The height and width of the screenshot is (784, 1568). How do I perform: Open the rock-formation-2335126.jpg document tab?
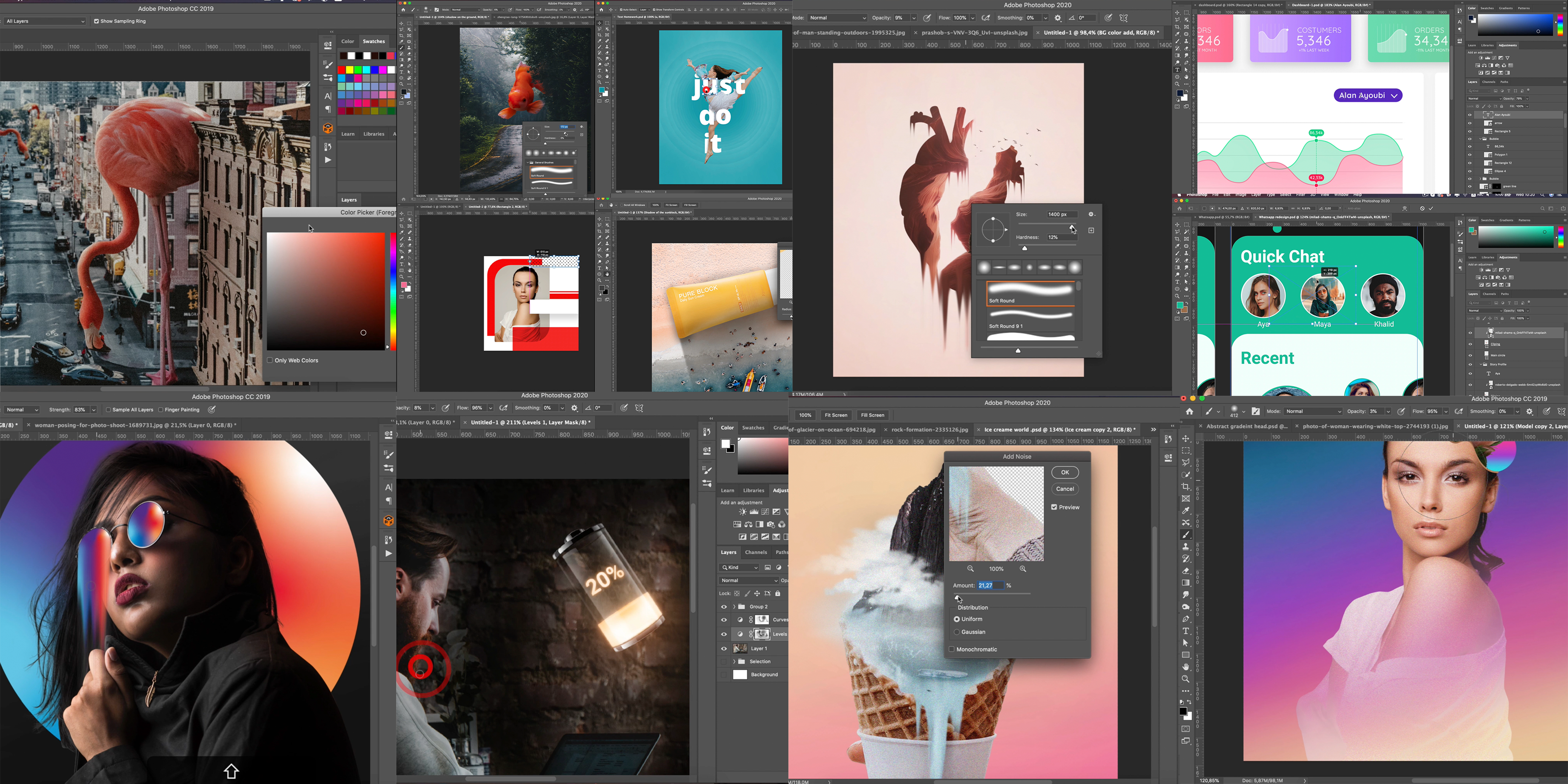929,430
